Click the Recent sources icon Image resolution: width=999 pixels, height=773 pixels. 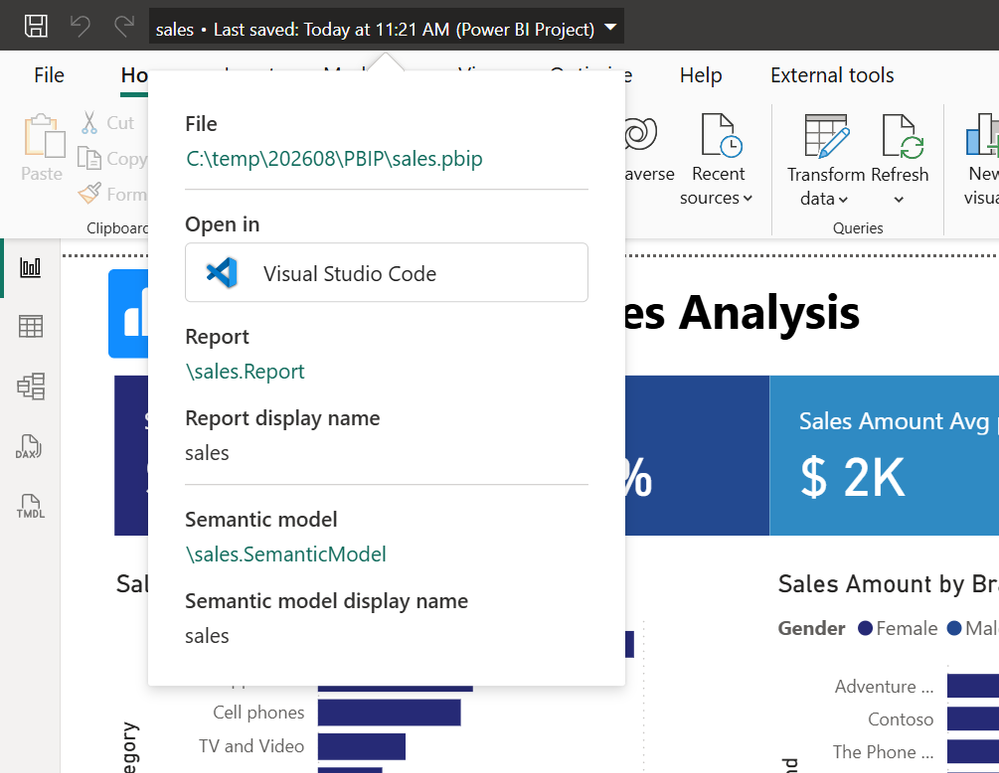(720, 135)
